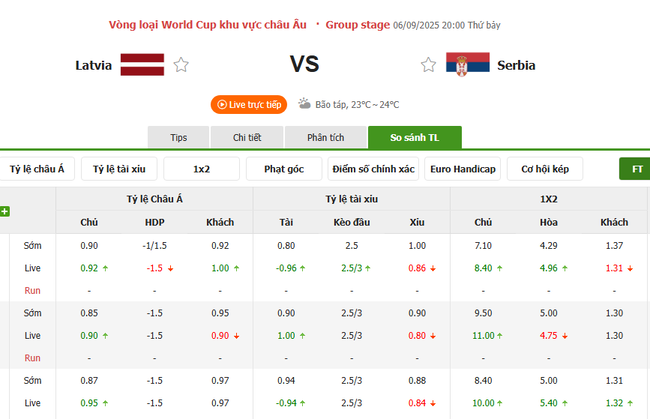
Task: Click the green FT button
Action: click(x=636, y=169)
